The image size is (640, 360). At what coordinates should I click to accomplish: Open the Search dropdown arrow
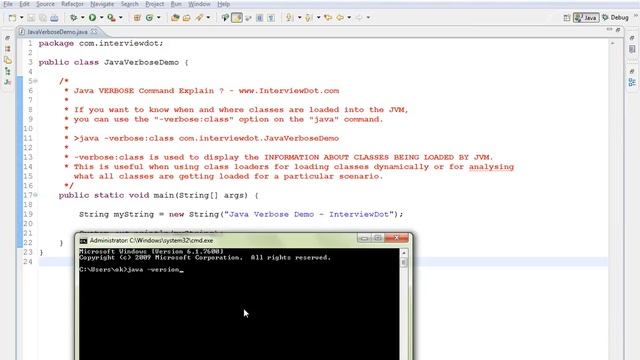click(x=208, y=18)
